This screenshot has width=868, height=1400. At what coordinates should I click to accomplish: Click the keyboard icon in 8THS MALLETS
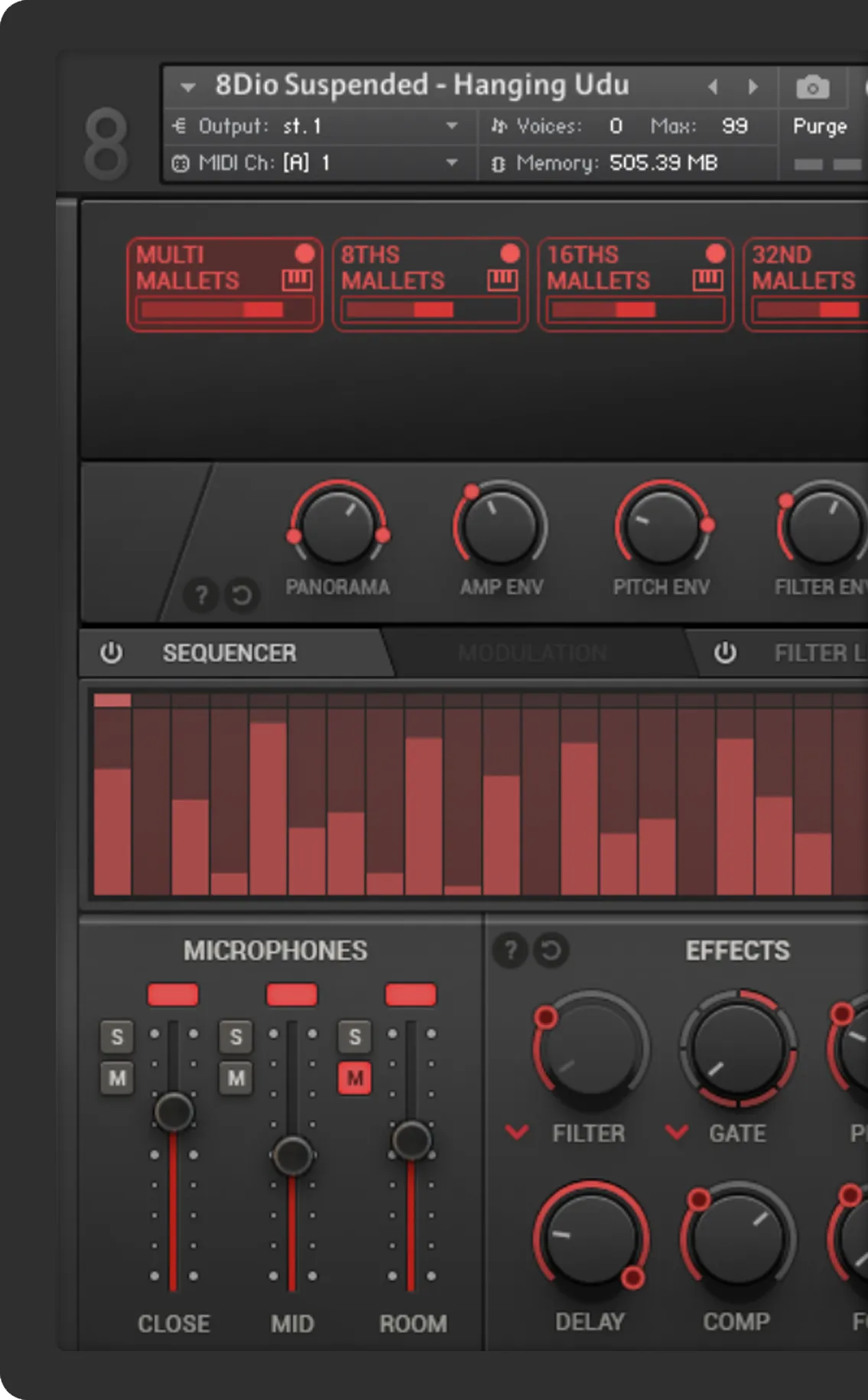pos(502,280)
